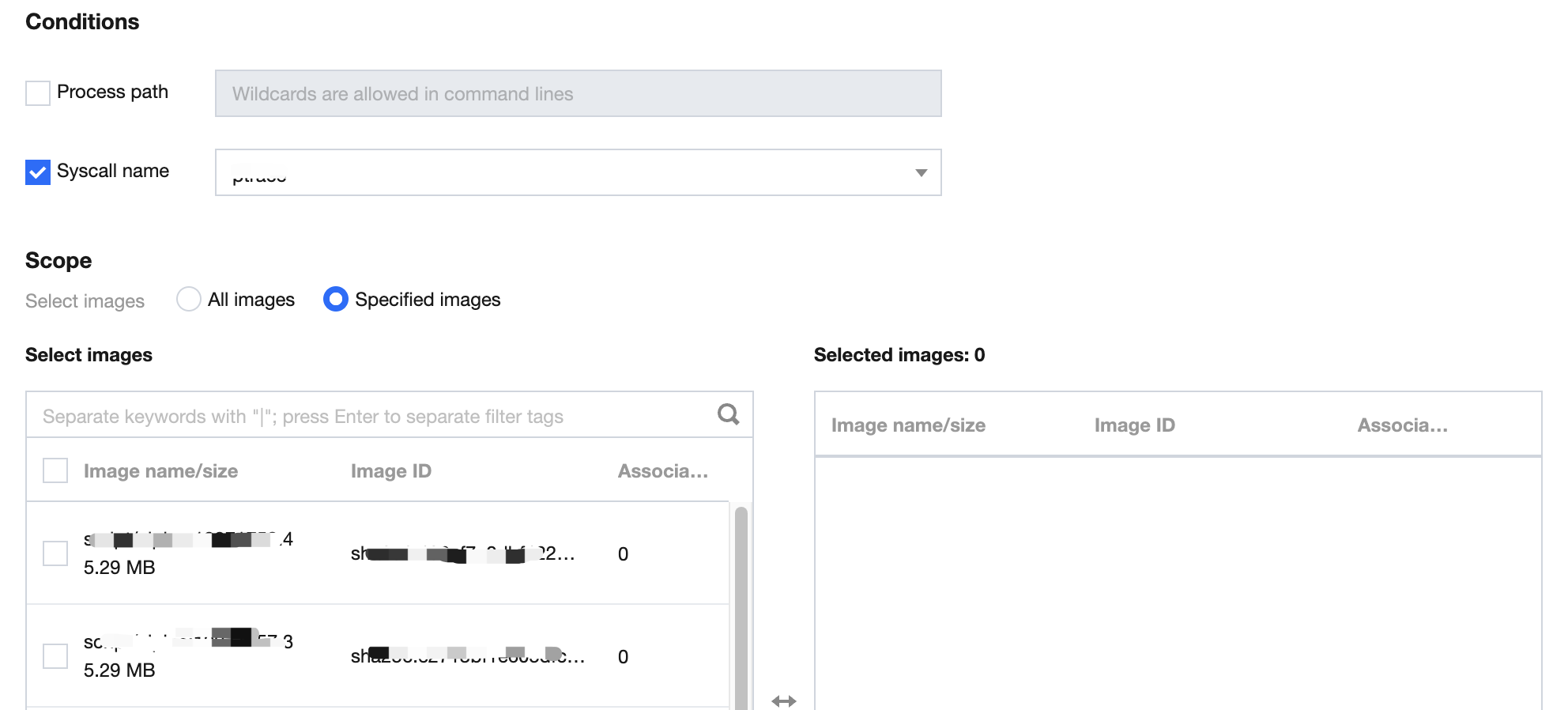The image size is (1568, 710).
Task: Check the first 5.29 MB image row
Action: [x=55, y=553]
